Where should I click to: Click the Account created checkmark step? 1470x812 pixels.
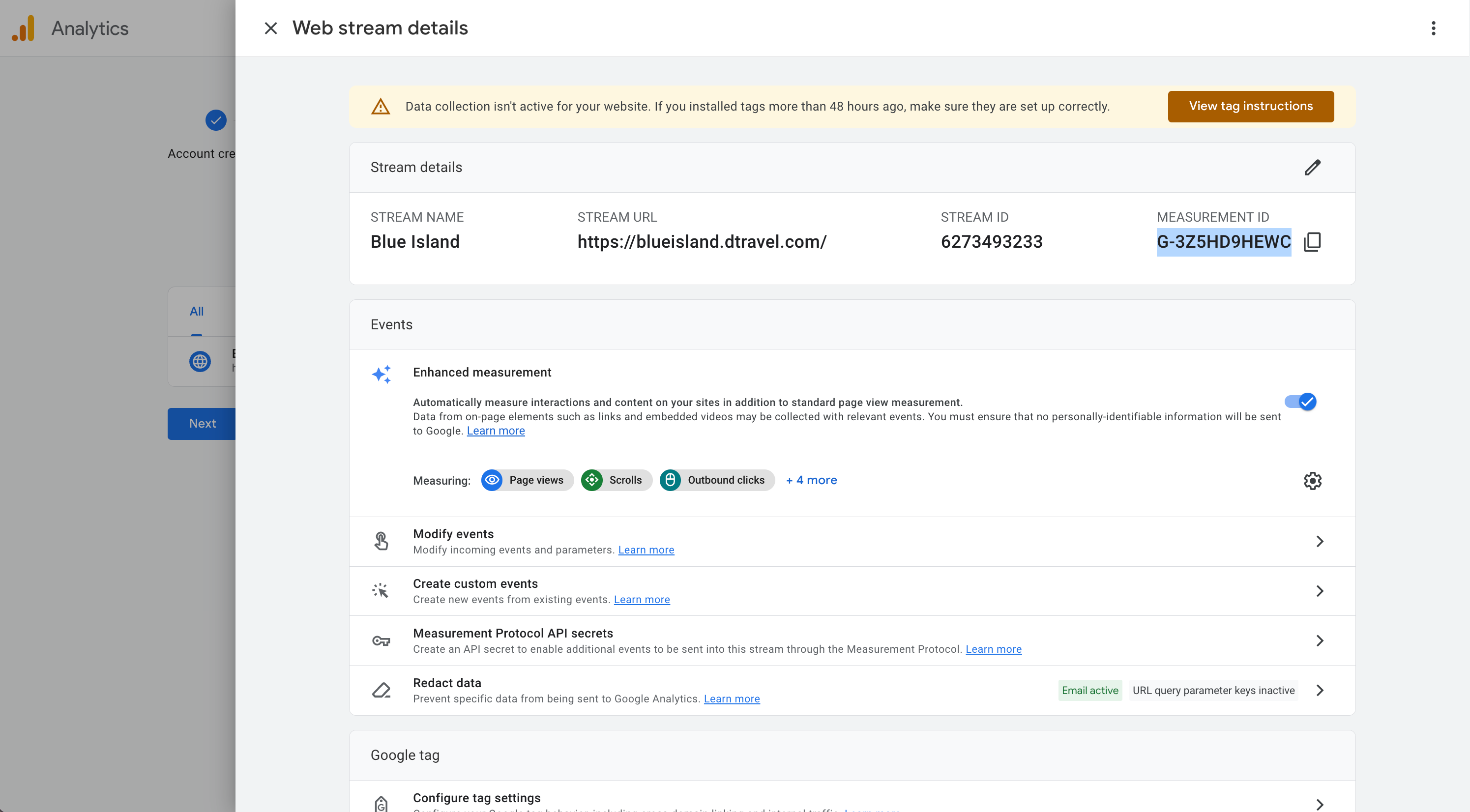[x=215, y=120]
